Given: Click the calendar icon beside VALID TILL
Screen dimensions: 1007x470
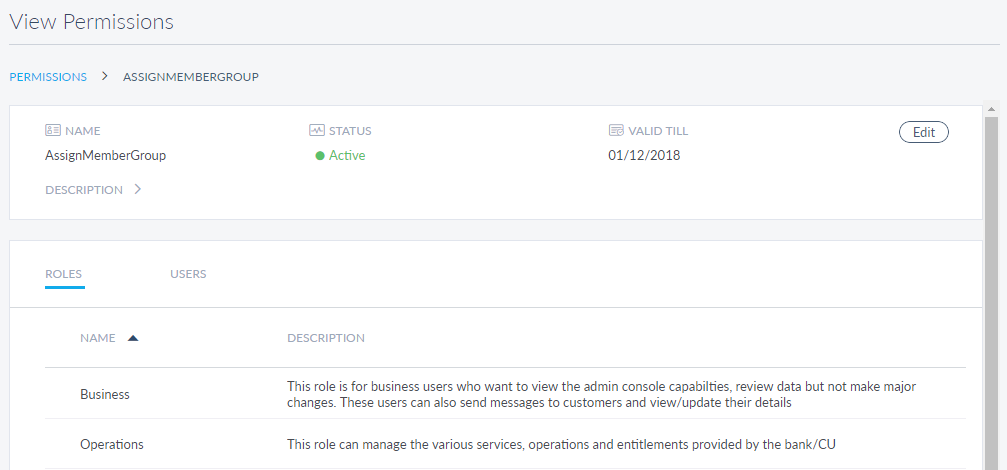Looking at the screenshot, I should tap(616, 131).
